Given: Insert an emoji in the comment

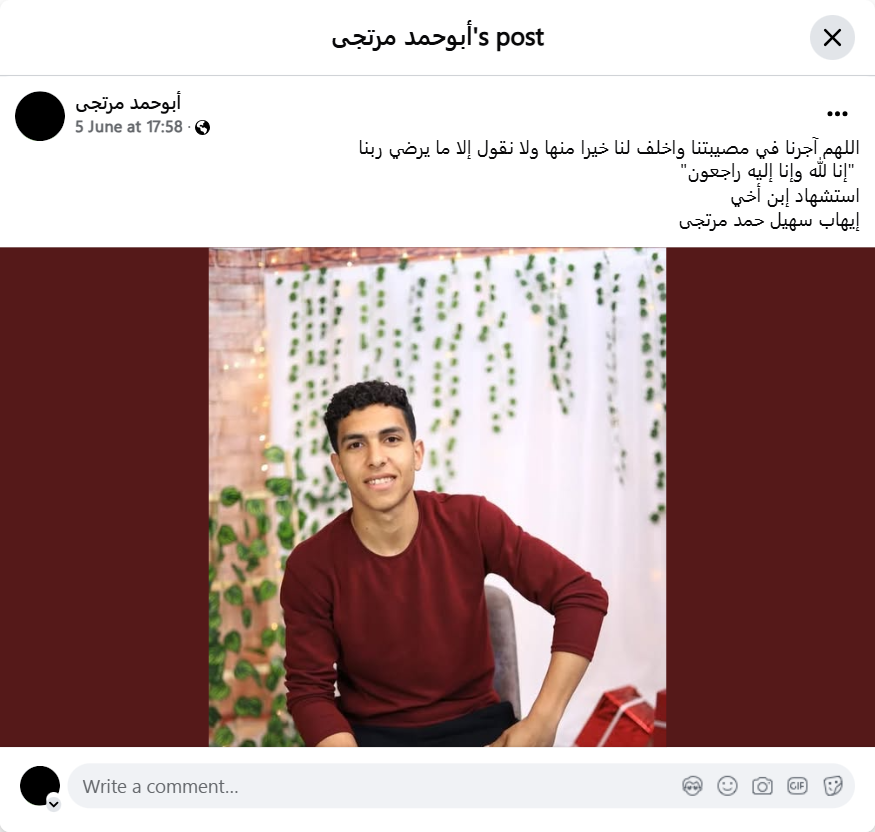Looking at the screenshot, I should click(727, 786).
